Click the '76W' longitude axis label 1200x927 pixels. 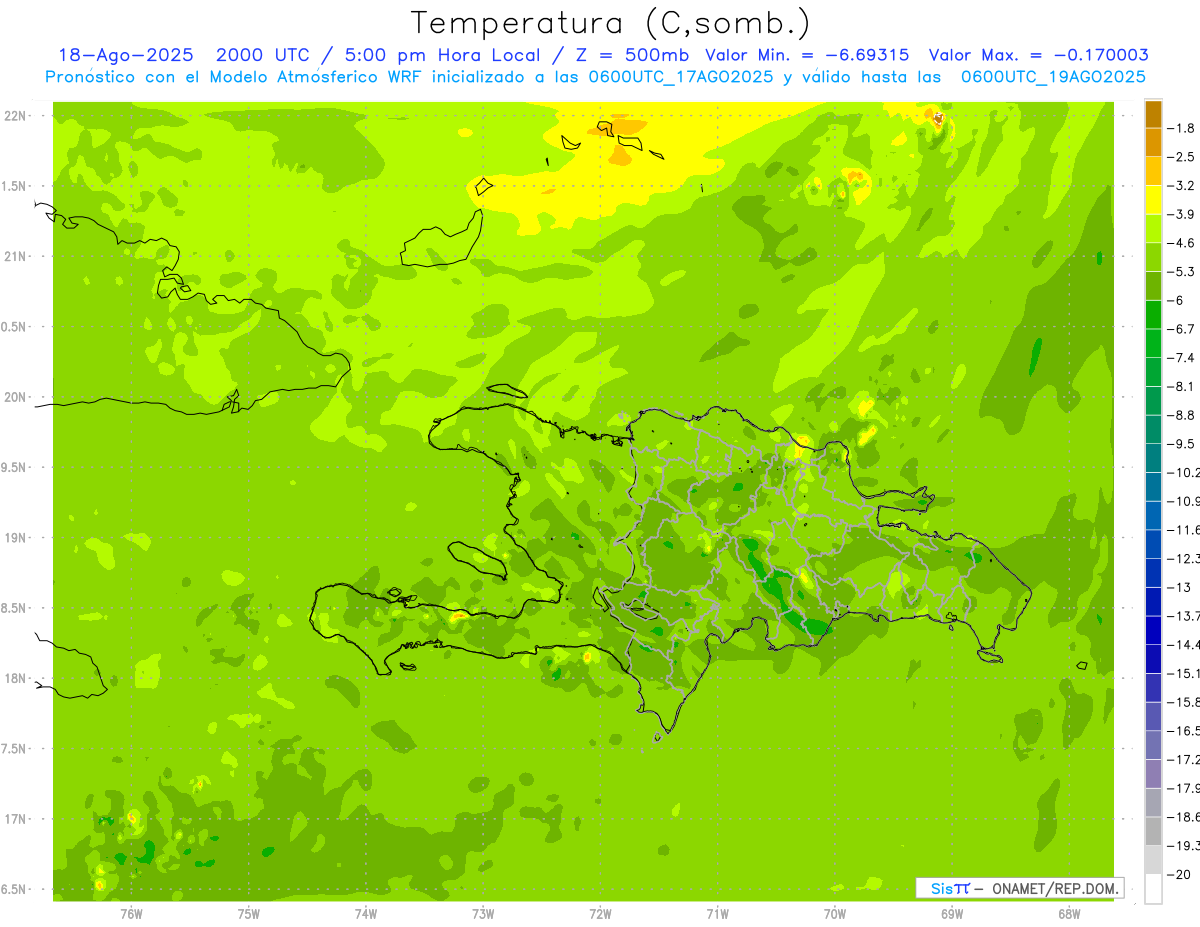(131, 914)
